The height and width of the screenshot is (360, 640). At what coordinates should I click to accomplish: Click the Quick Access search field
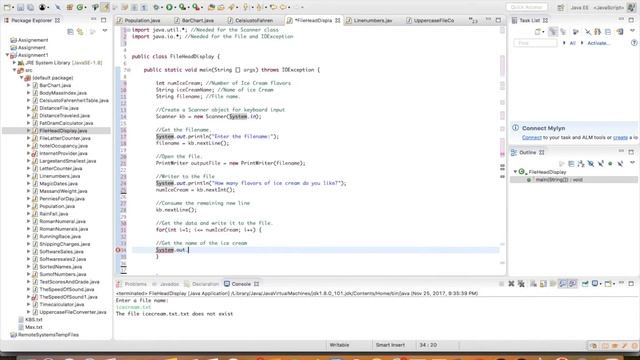527,7
